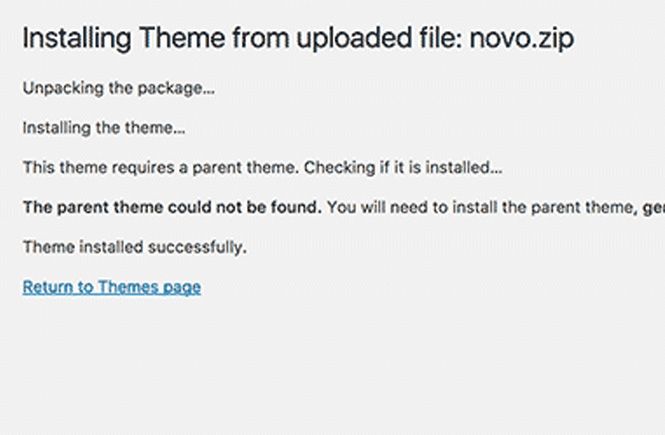Click the word "Return" in the bottom link
665x435 pixels.
(48, 287)
